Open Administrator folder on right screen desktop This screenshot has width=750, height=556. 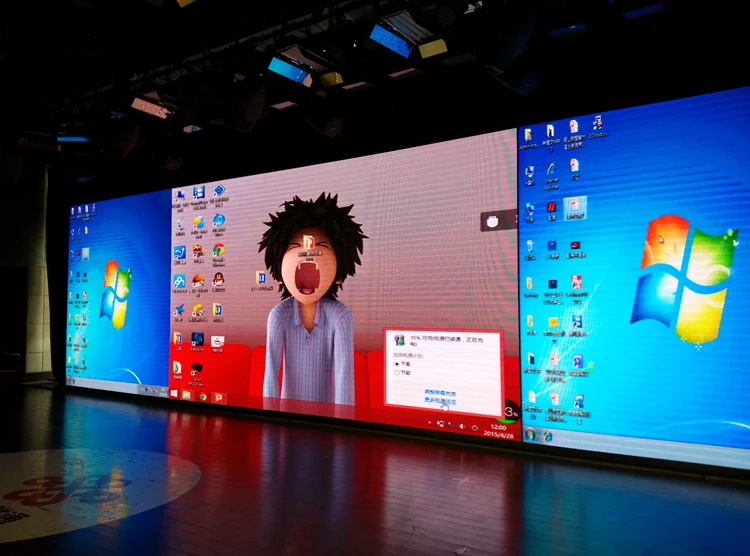tap(528, 134)
